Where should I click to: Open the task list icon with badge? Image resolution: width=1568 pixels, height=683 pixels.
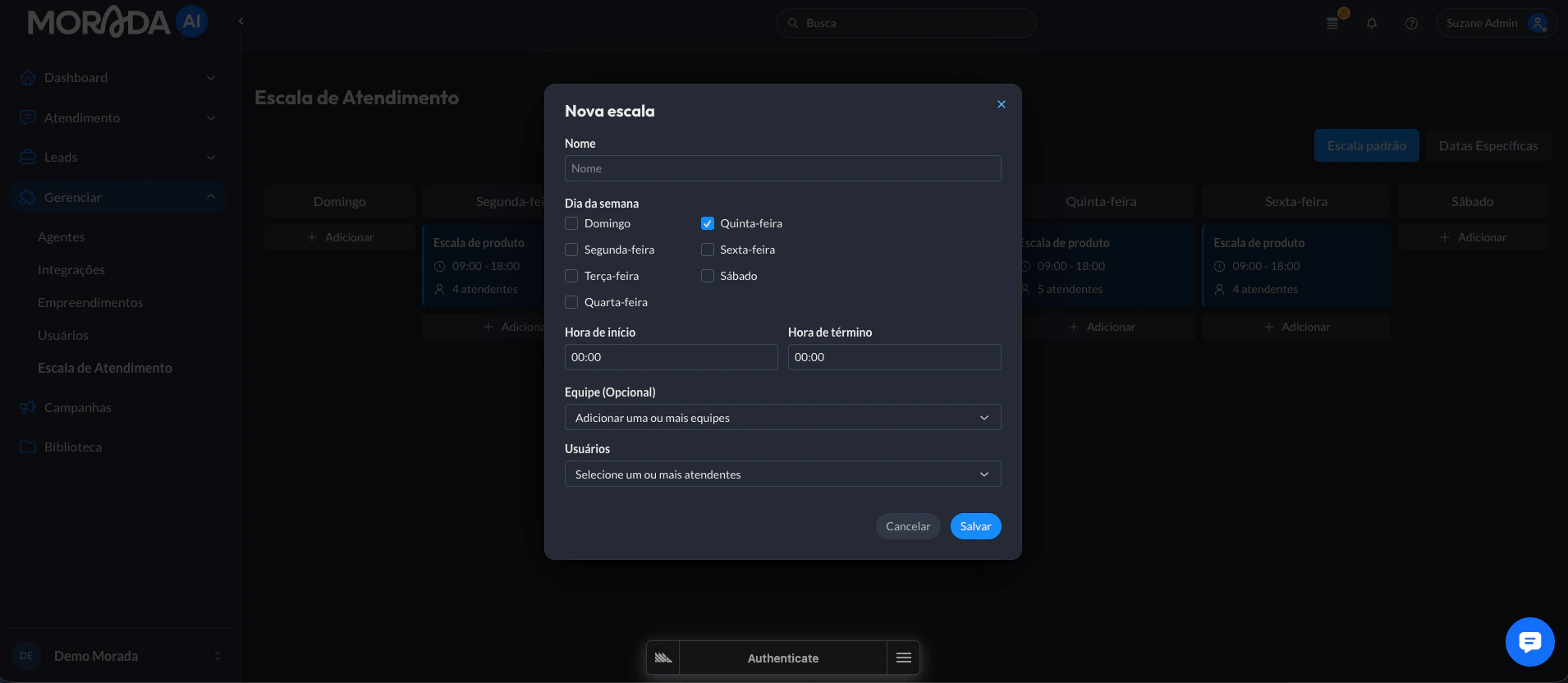pyautogui.click(x=1333, y=23)
